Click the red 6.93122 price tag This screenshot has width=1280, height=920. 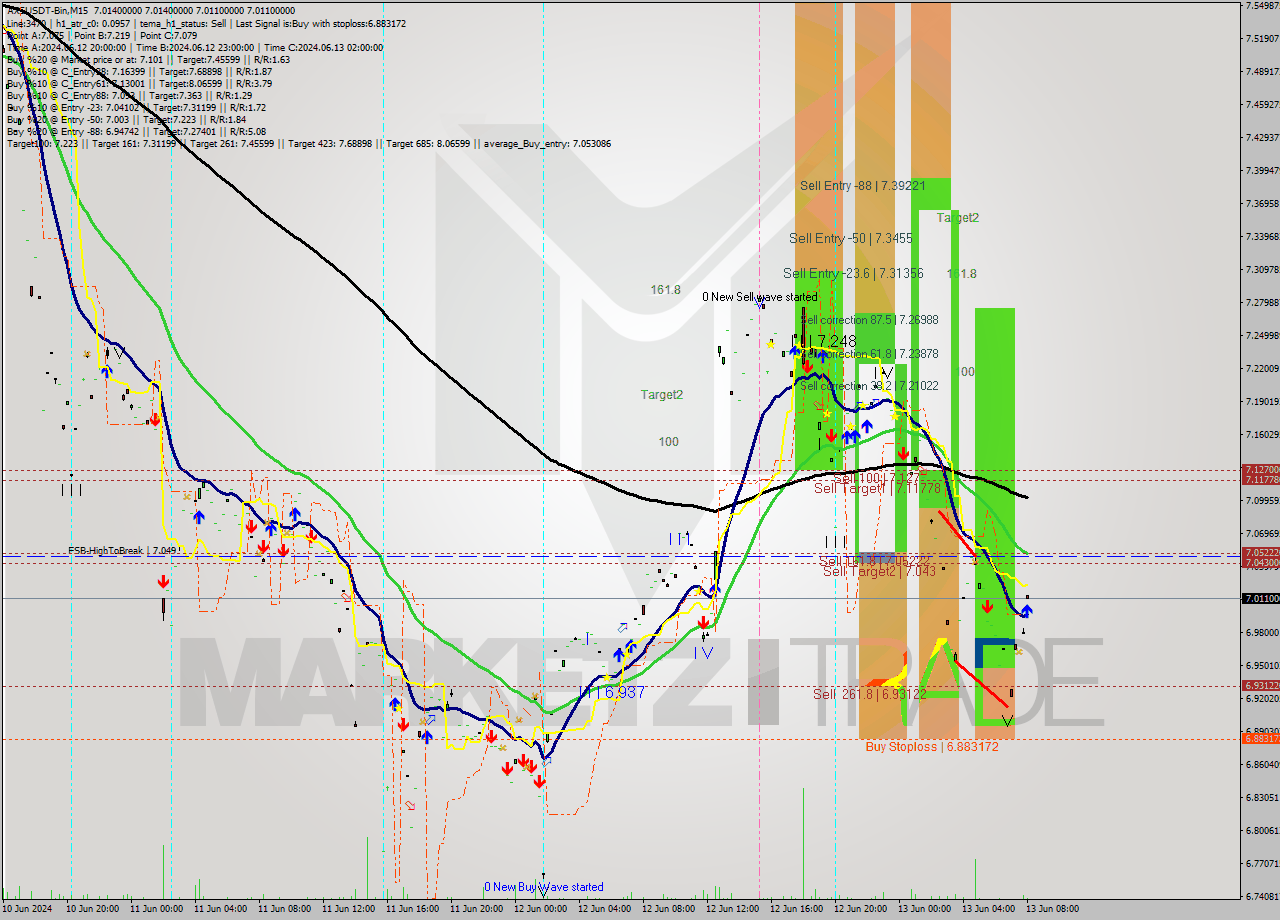coord(1260,686)
